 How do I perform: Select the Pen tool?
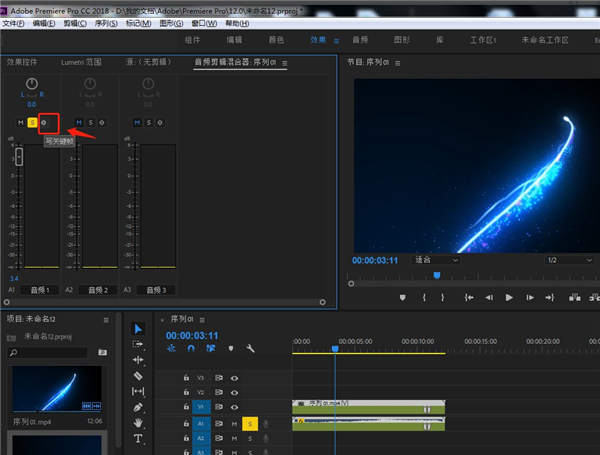(x=138, y=407)
